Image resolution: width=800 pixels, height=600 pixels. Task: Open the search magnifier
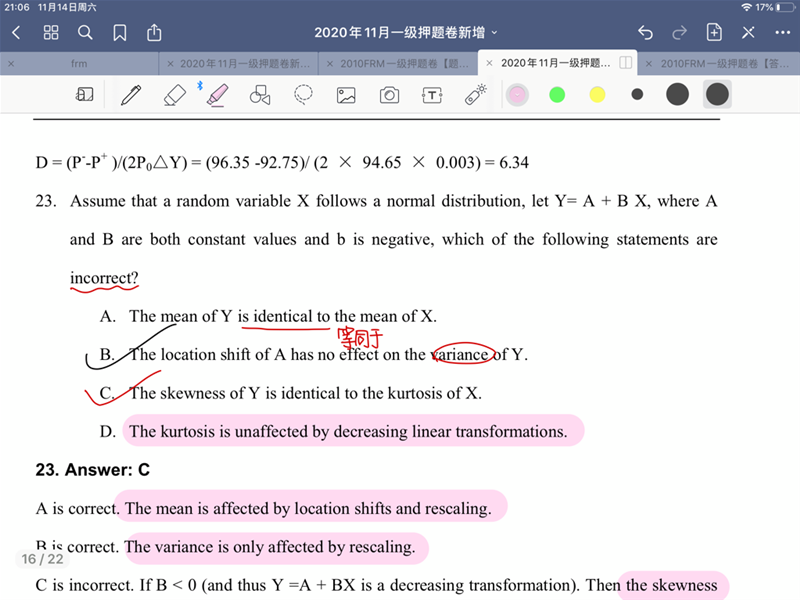tap(85, 33)
